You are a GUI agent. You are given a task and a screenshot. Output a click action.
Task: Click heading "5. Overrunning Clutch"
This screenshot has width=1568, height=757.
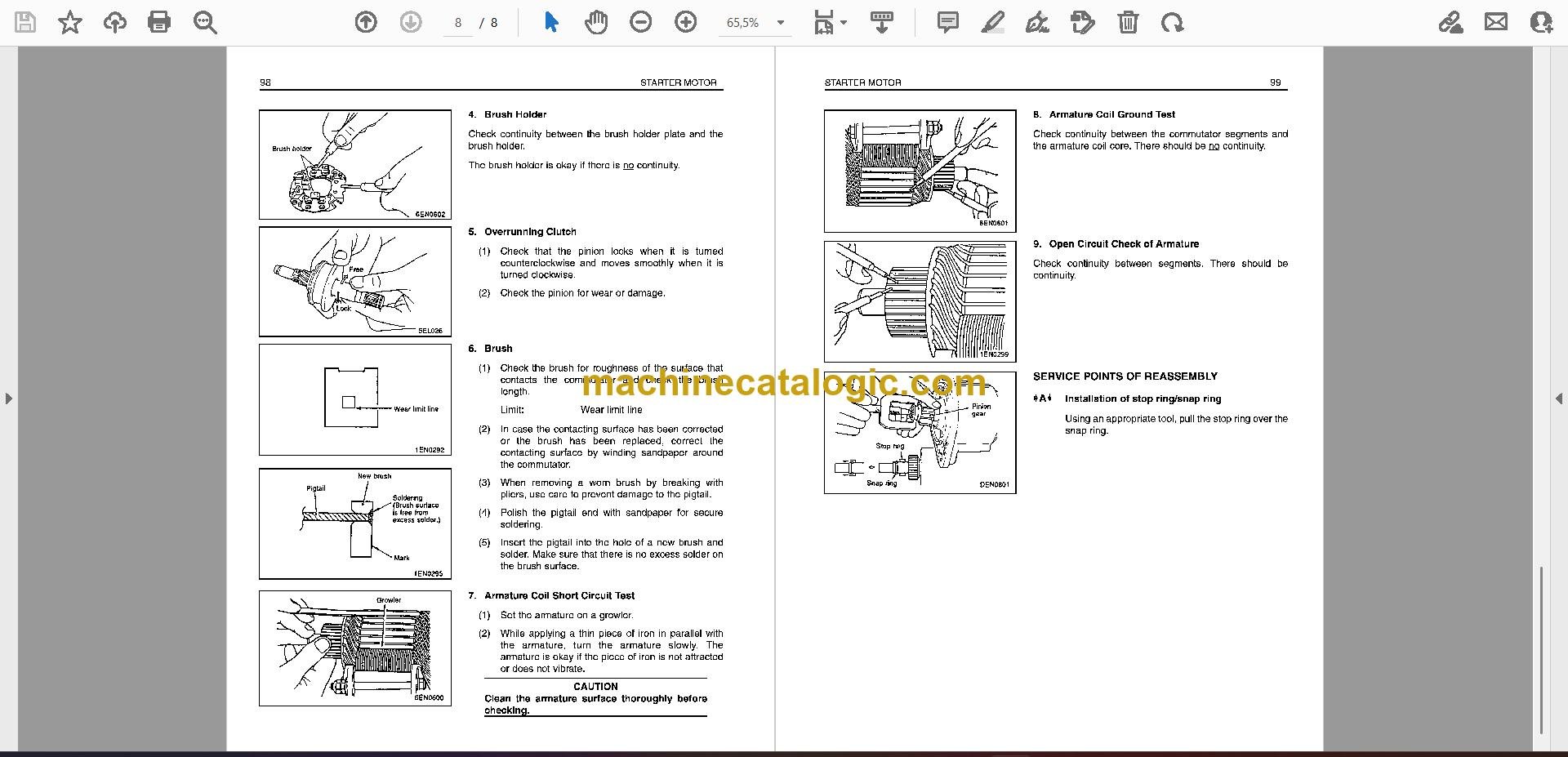[523, 232]
